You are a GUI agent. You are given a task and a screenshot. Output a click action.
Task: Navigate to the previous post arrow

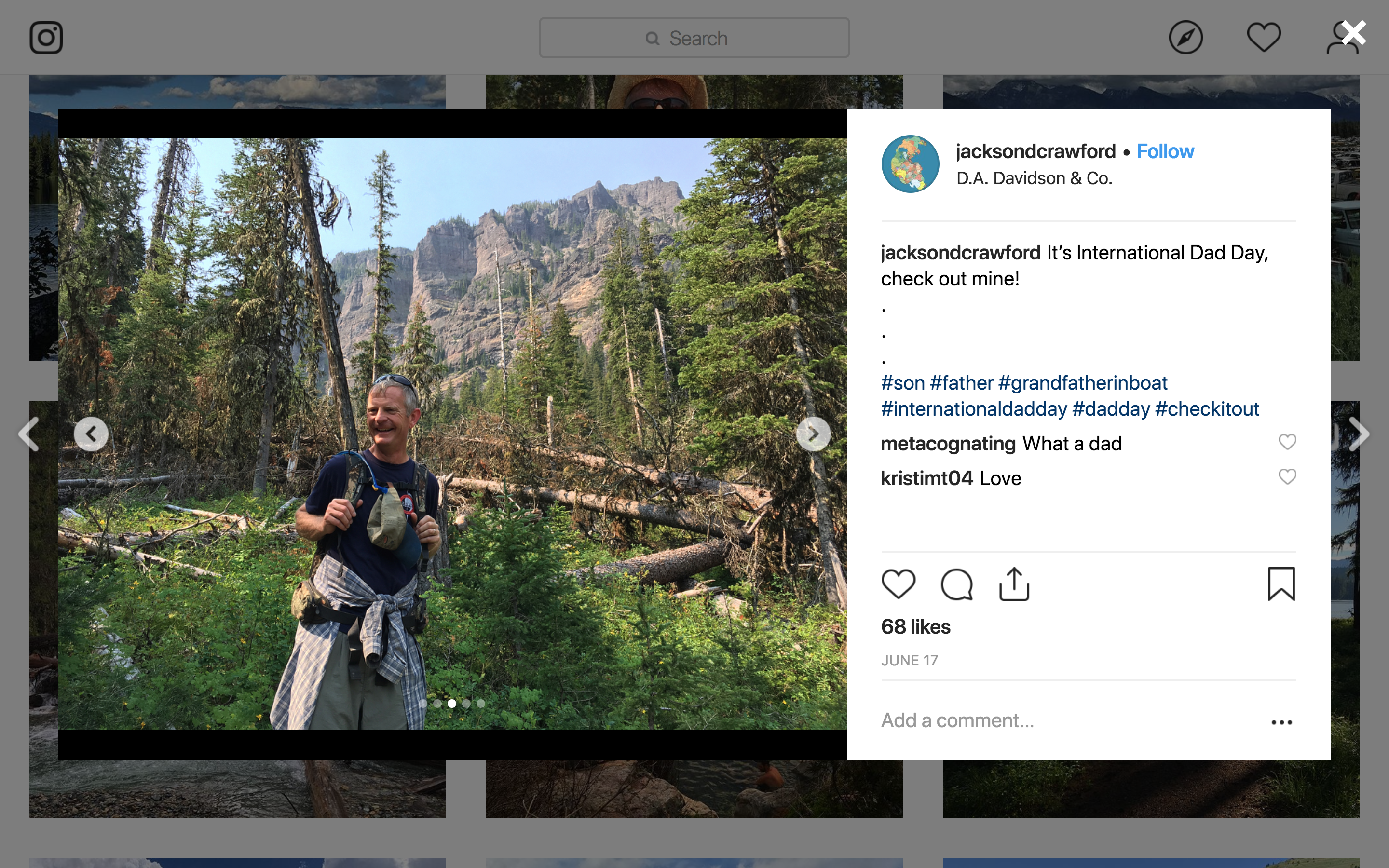[29, 434]
